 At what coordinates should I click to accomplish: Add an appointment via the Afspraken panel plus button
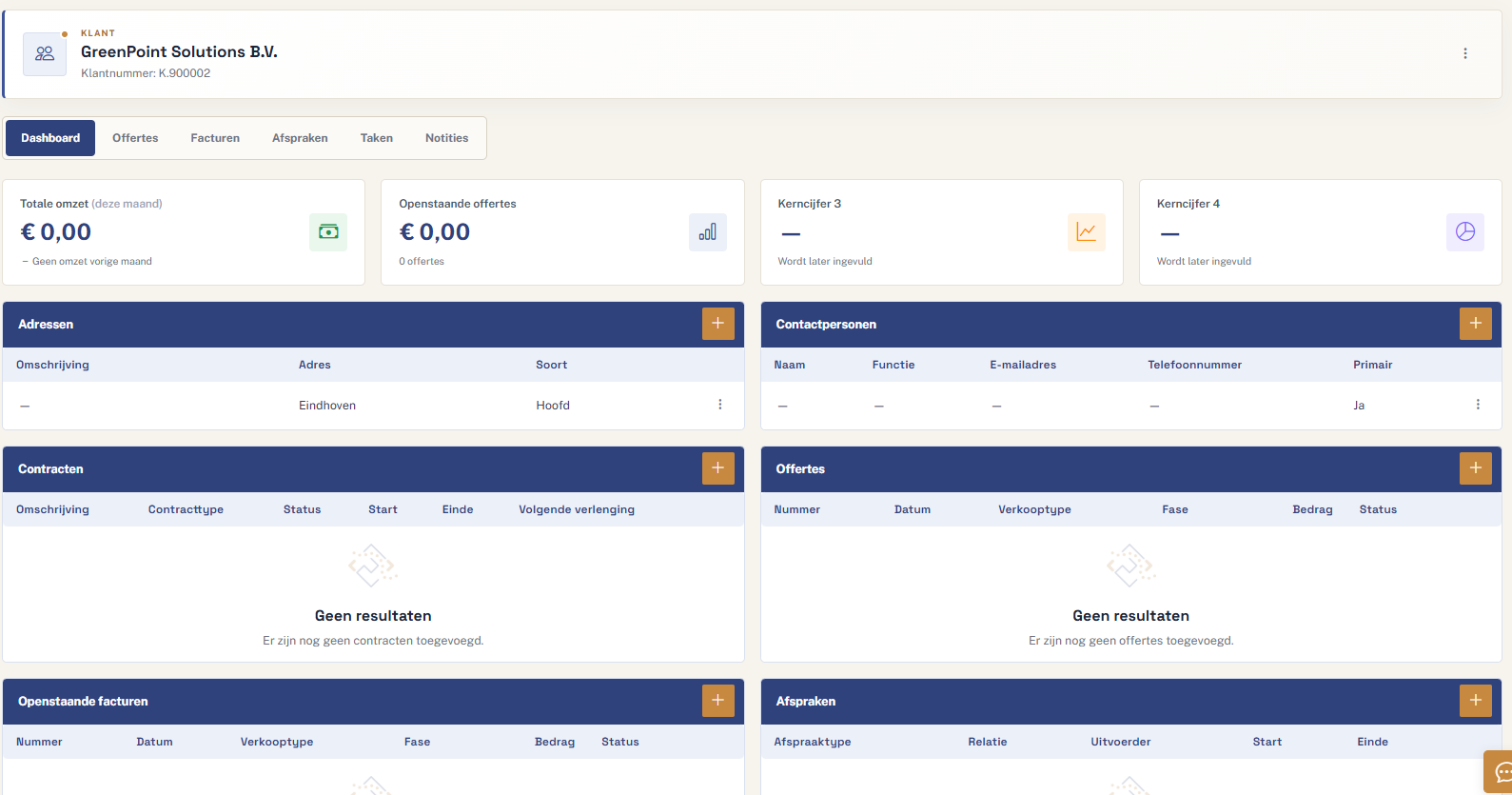point(1476,701)
